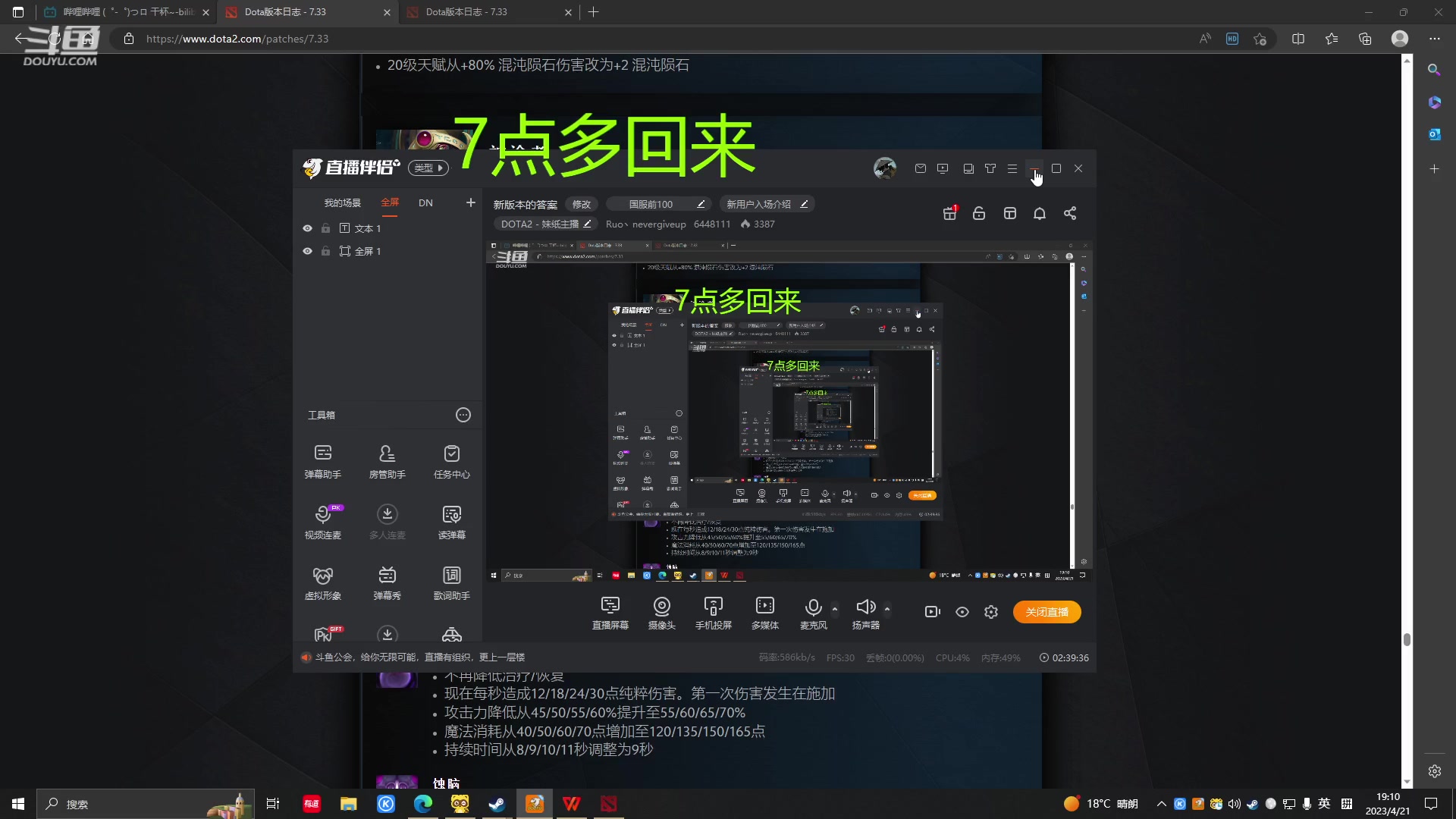Open the hamburger menu in 直播伴侣
Viewport: 1456px width, 819px height.
(x=1012, y=168)
